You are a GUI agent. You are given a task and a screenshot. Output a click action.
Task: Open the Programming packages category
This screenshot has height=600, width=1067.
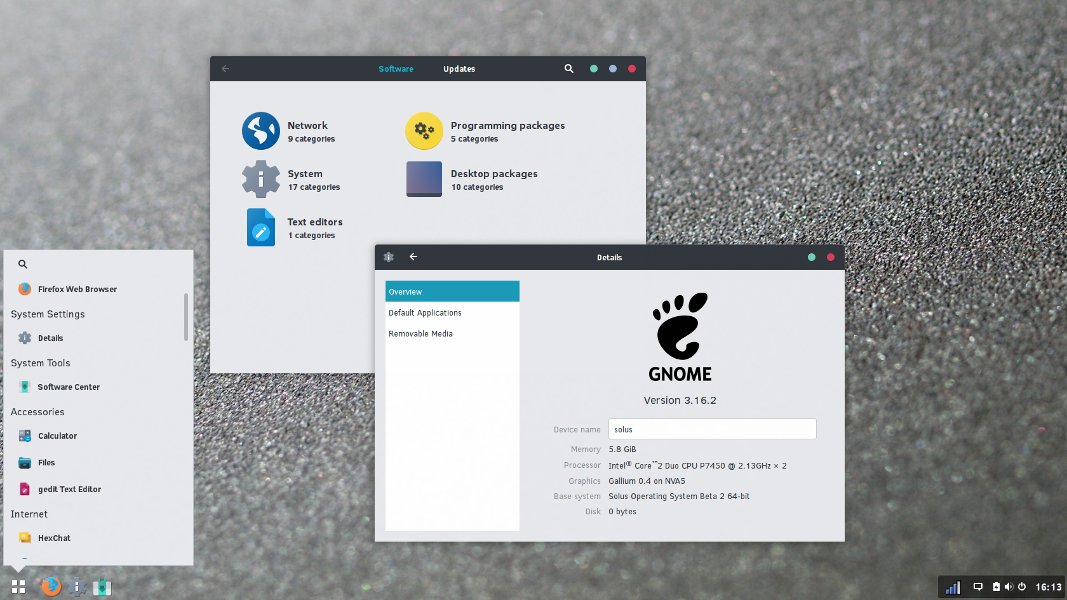tap(485, 131)
